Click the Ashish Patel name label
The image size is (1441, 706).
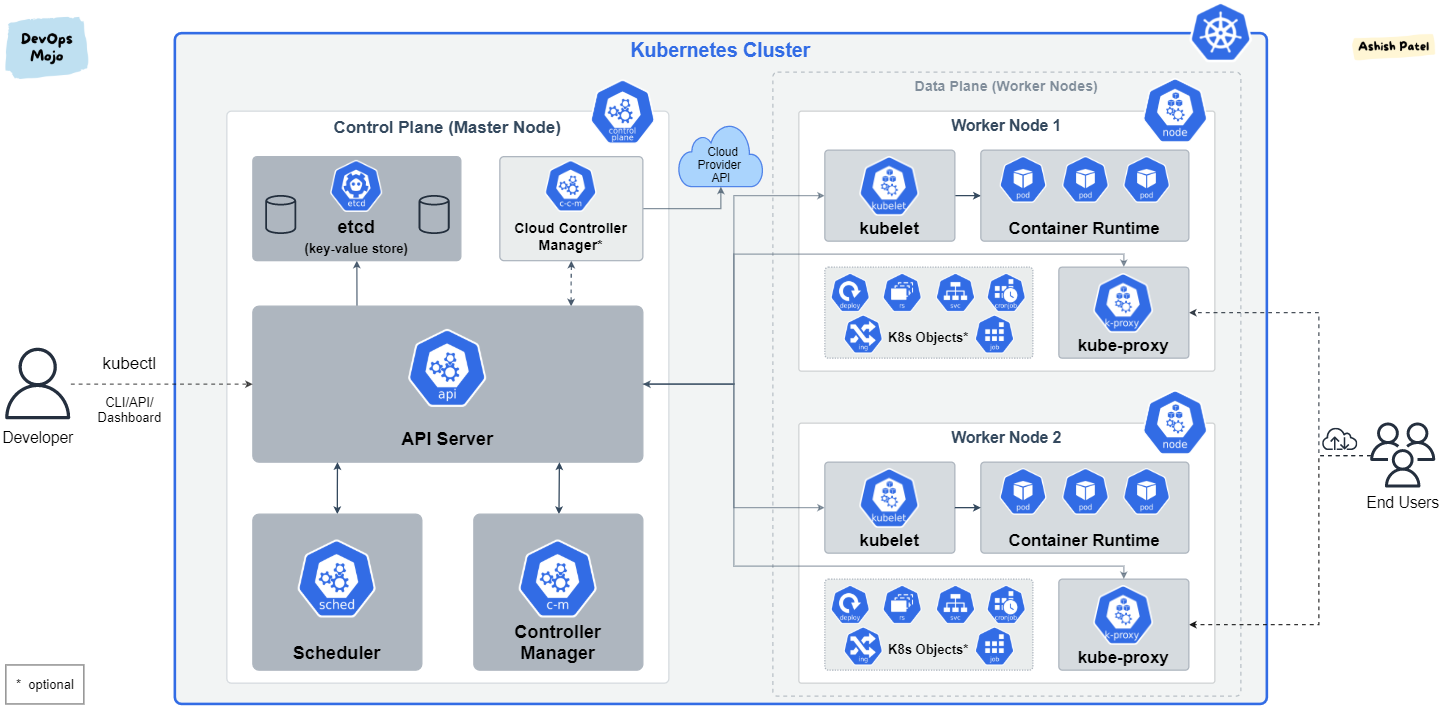tap(1393, 46)
